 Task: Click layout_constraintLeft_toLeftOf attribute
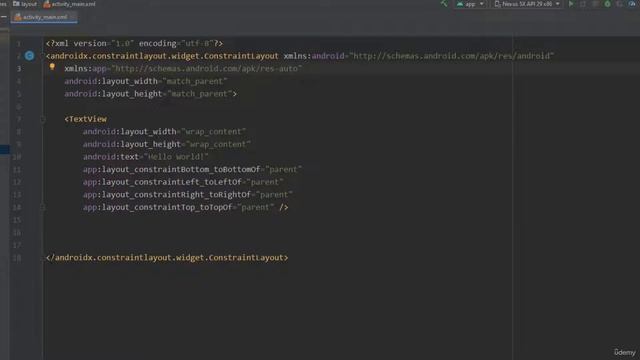pos(162,182)
